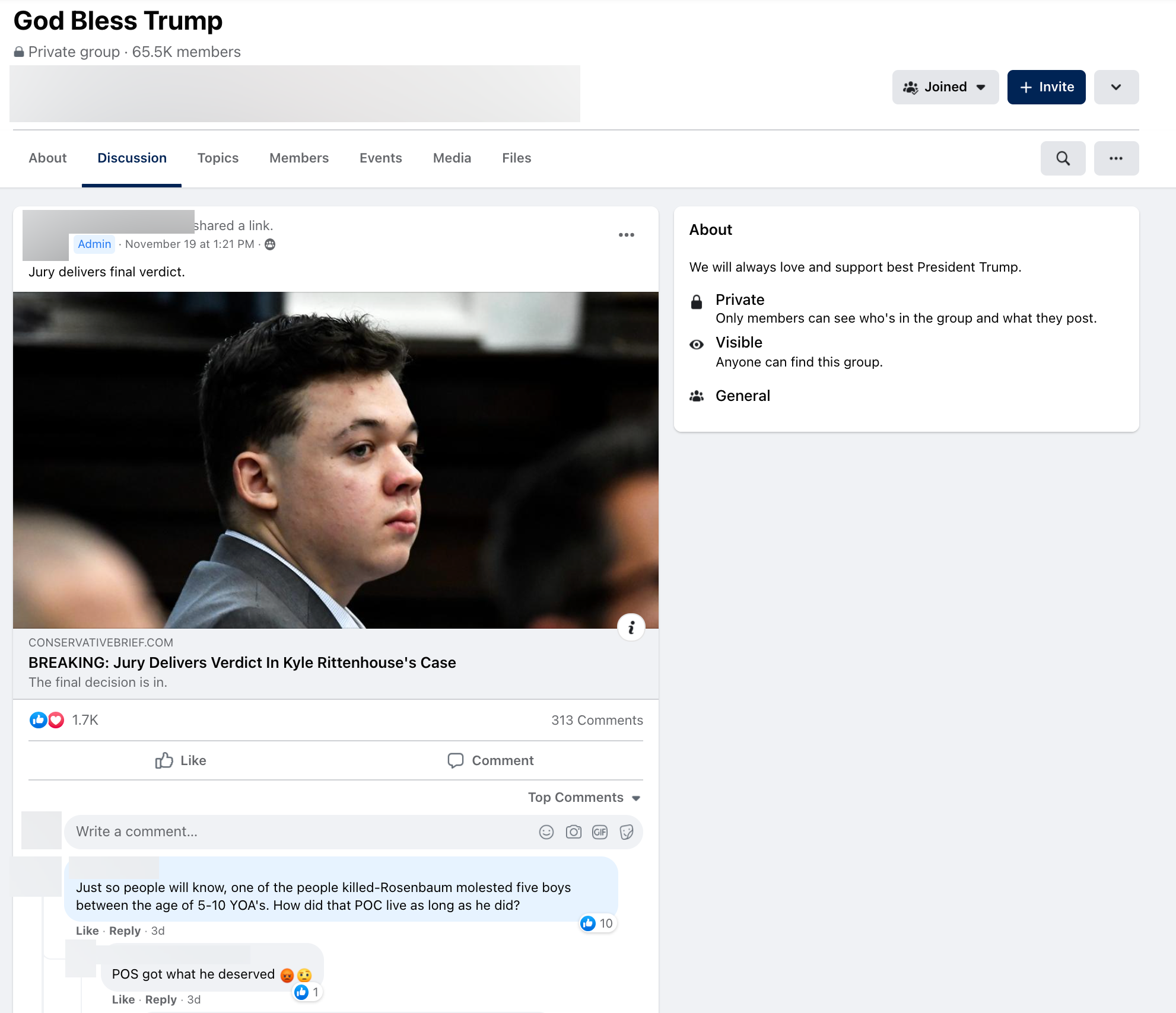This screenshot has width=1176, height=1013.
Task: Open the group search
Action: [x=1063, y=158]
